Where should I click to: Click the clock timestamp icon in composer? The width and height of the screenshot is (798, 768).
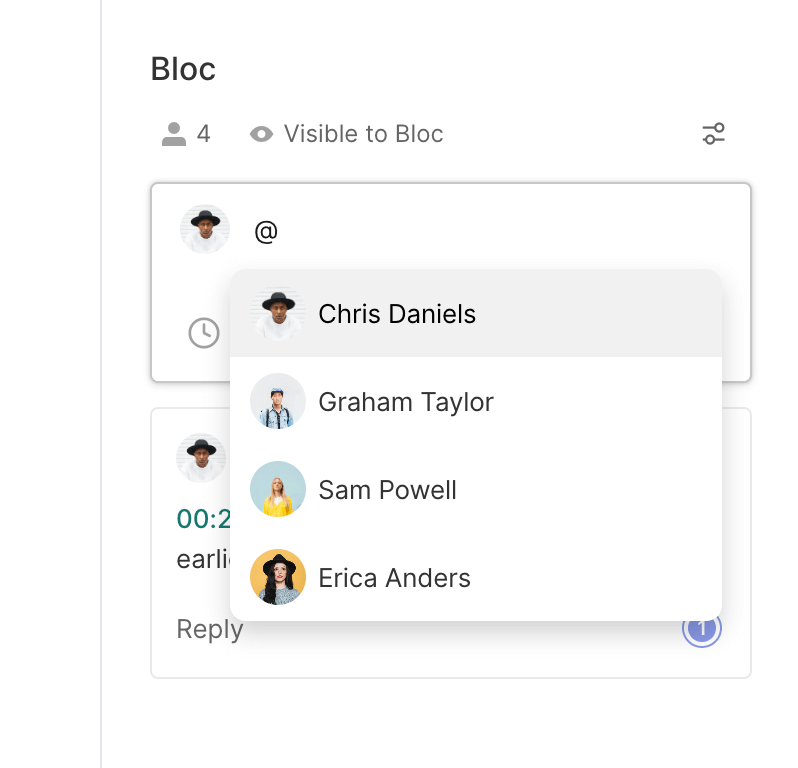click(x=204, y=333)
